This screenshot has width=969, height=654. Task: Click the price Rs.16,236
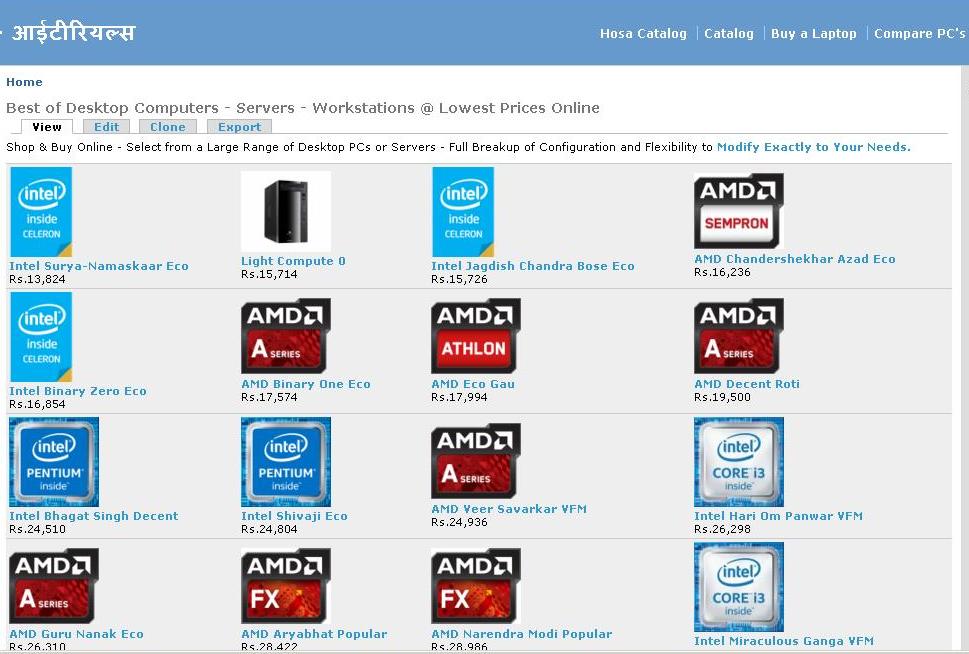722,272
